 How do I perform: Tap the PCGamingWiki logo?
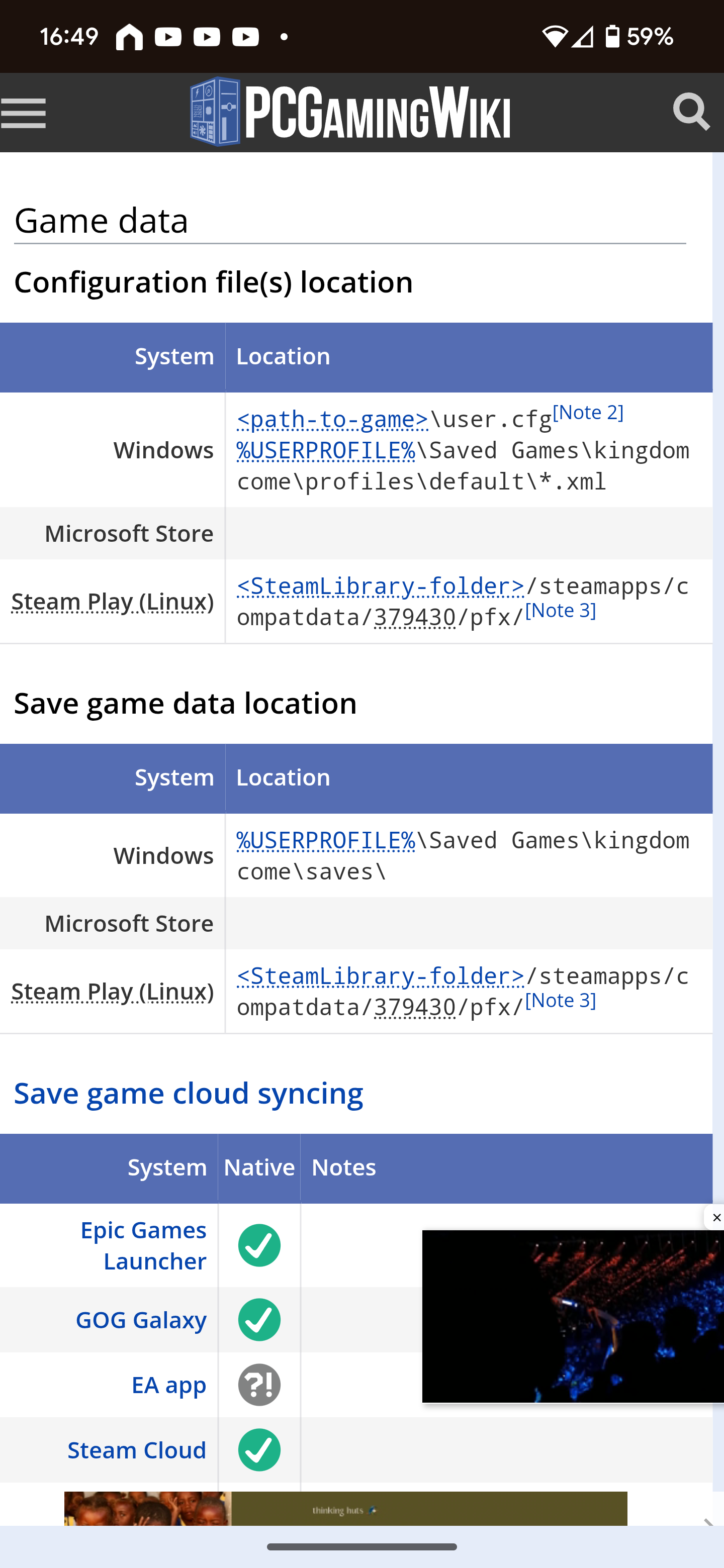350,112
